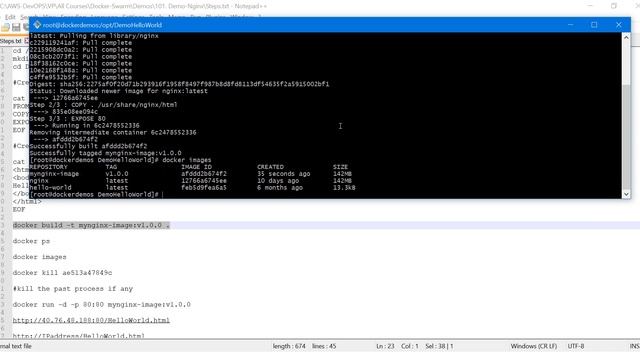This screenshot has width=640, height=360.
Task: Click the SIZE column header in terminal
Action: [x=340, y=167]
